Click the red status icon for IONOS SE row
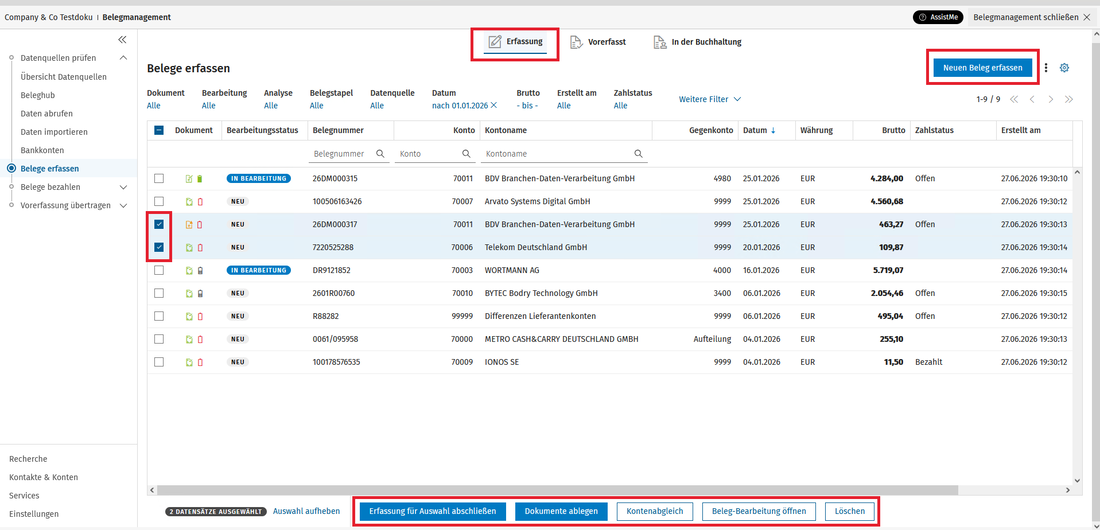1100x530 pixels. tap(199, 362)
